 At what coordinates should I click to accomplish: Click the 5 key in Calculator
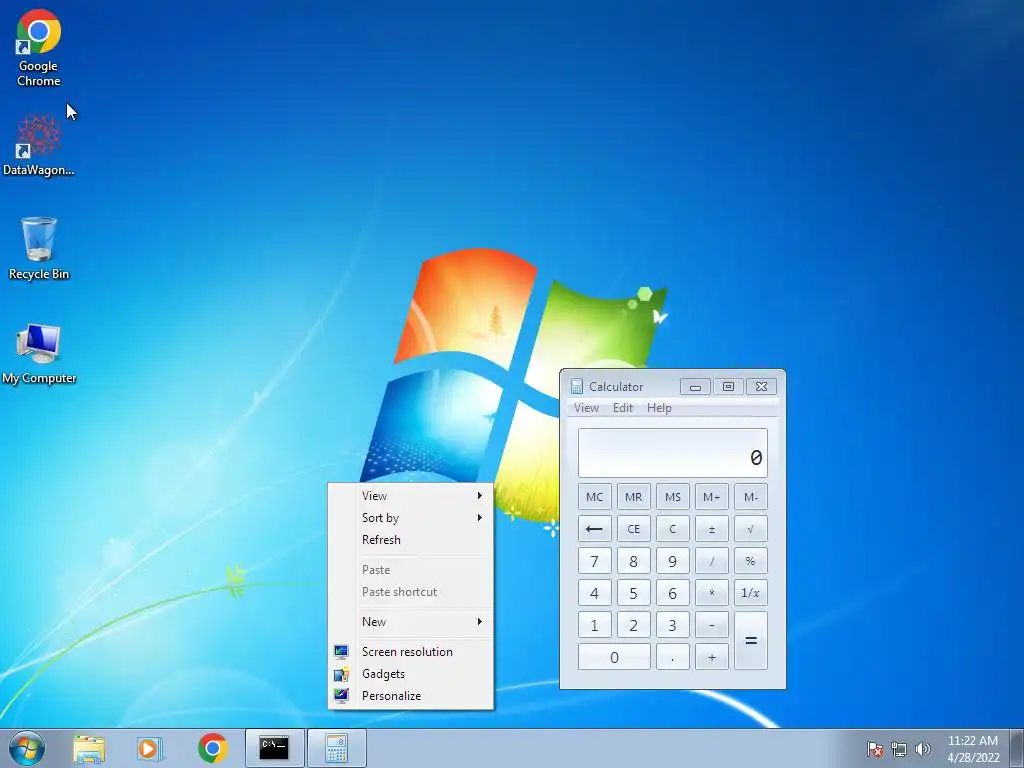tap(633, 593)
